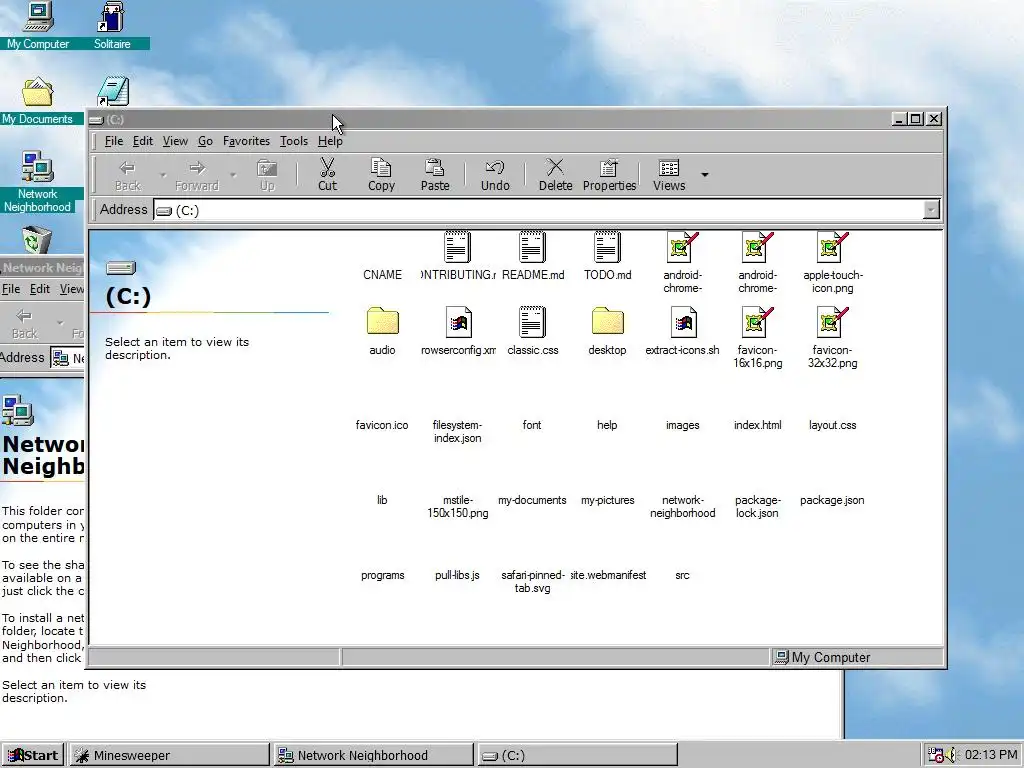The height and width of the screenshot is (768, 1024).
Task: Select the mstile-150x150.png label
Action: coord(457,507)
